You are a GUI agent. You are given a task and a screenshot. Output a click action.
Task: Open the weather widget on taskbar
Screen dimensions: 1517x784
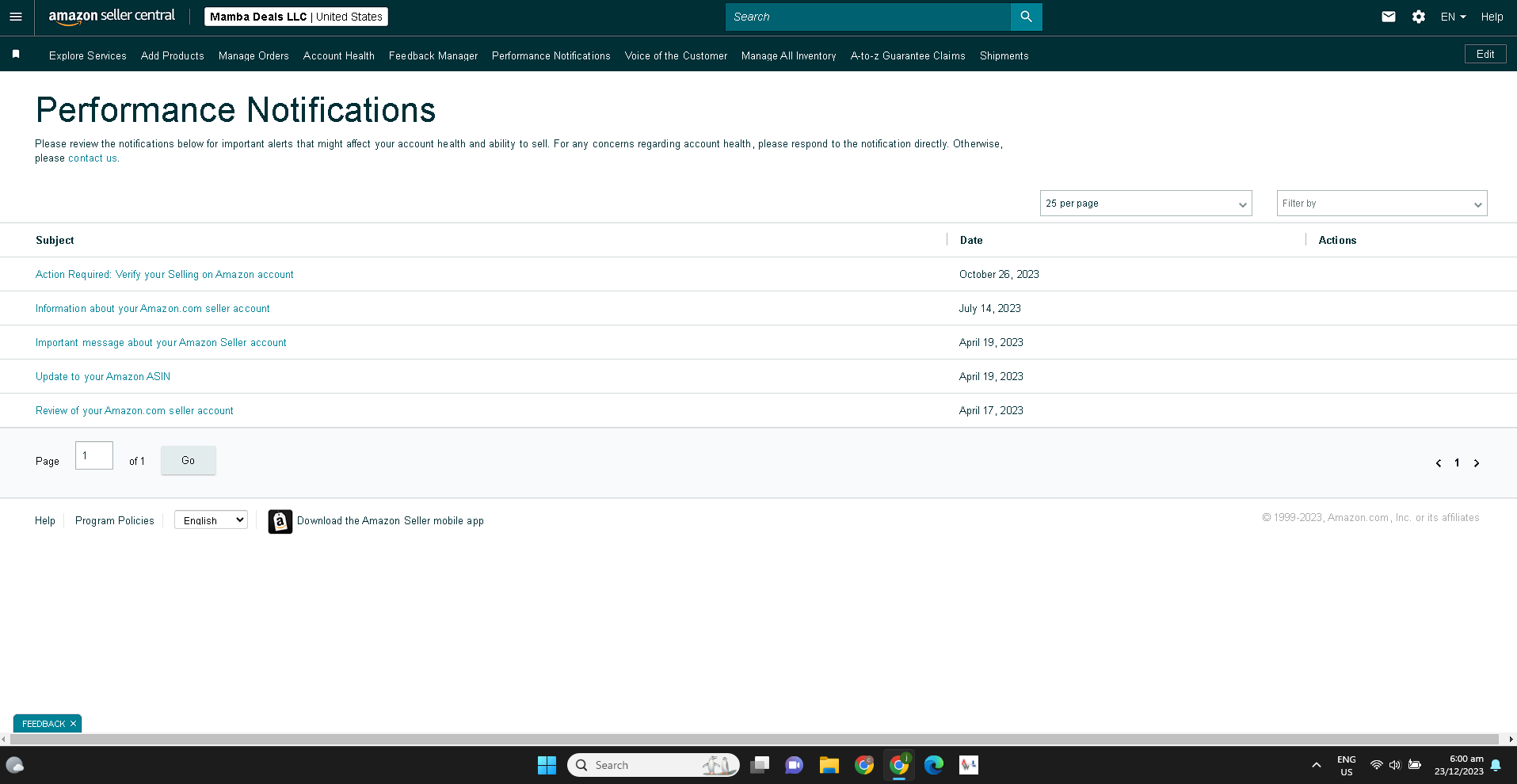coord(15,765)
